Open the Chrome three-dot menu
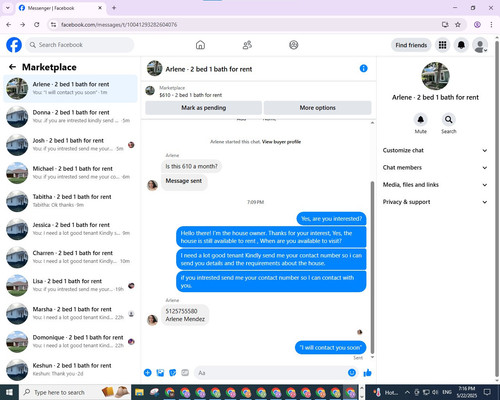This screenshot has height=400, width=500. pyautogui.click(x=491, y=25)
